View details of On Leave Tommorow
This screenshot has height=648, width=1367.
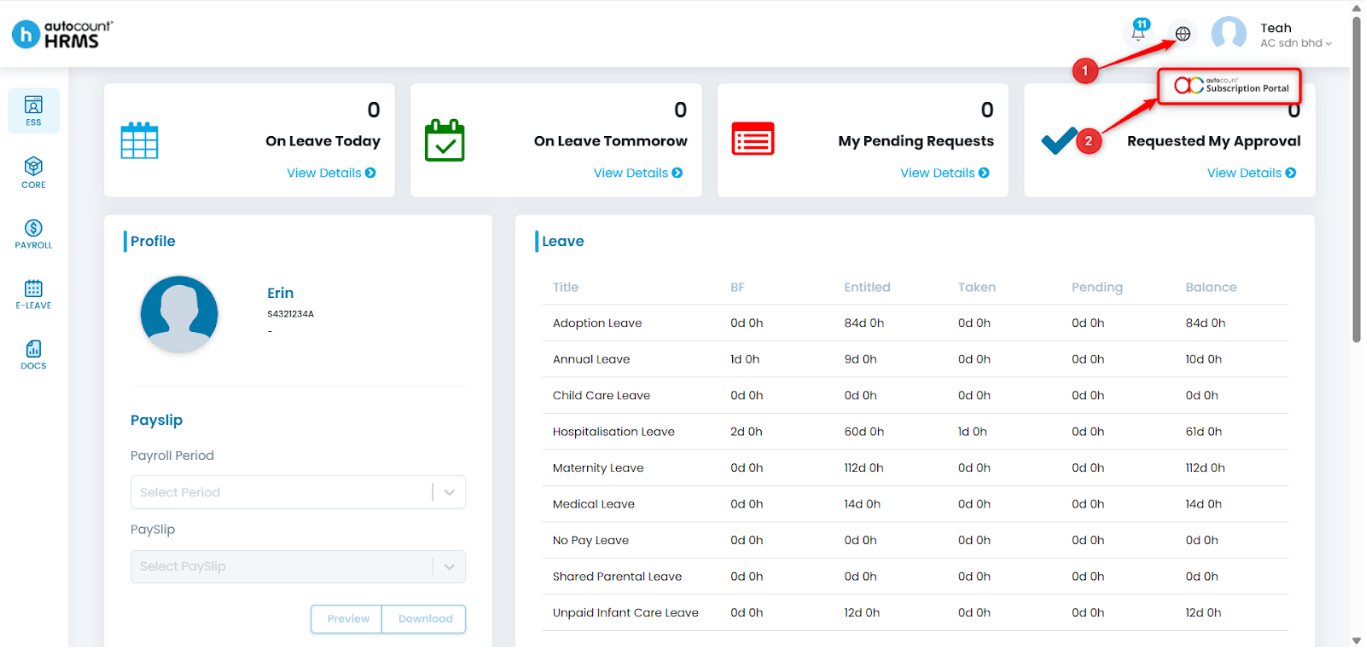pos(638,173)
